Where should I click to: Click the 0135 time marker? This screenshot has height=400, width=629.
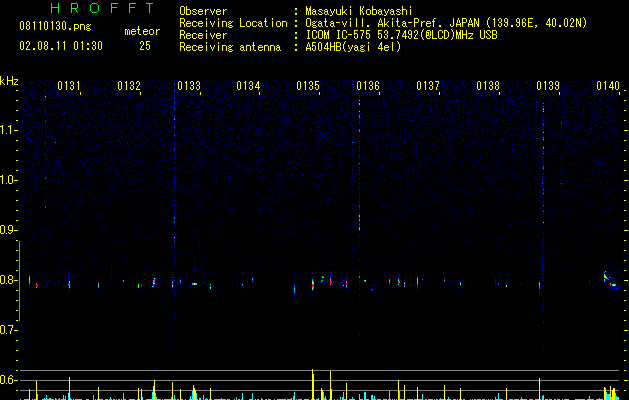(308, 85)
